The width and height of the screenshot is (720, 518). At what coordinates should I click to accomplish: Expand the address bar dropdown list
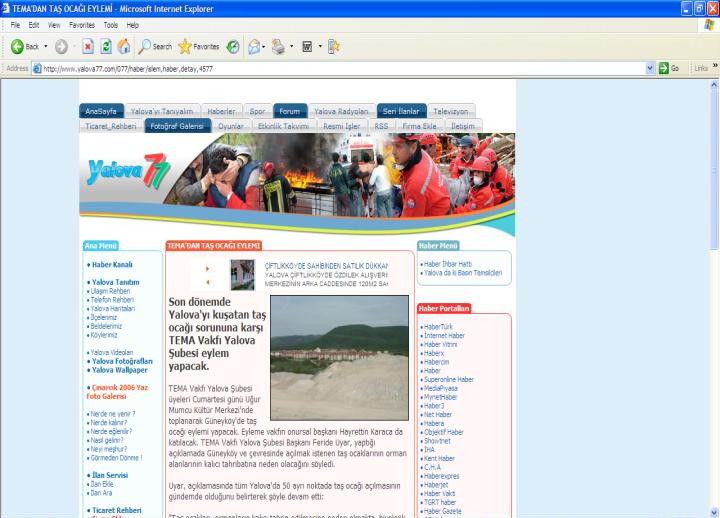tap(650, 68)
